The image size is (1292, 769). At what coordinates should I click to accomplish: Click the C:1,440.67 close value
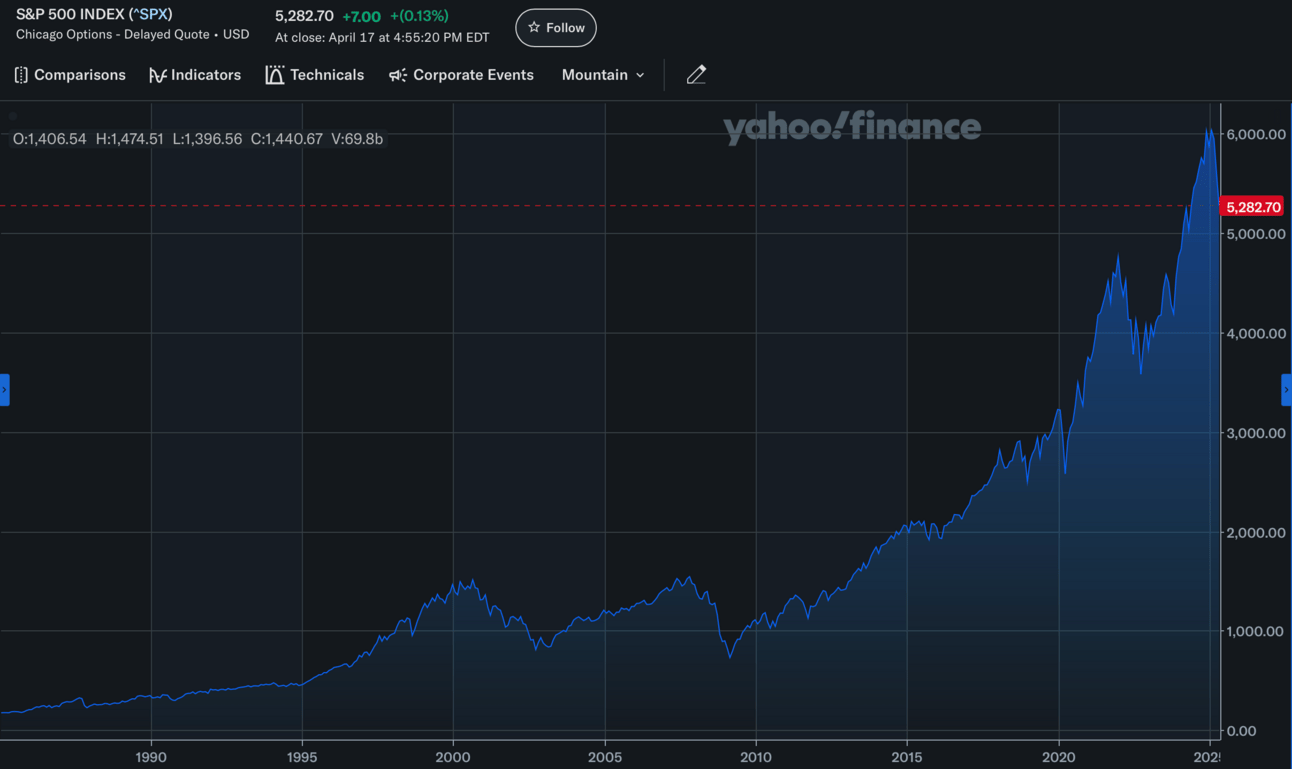coord(287,139)
